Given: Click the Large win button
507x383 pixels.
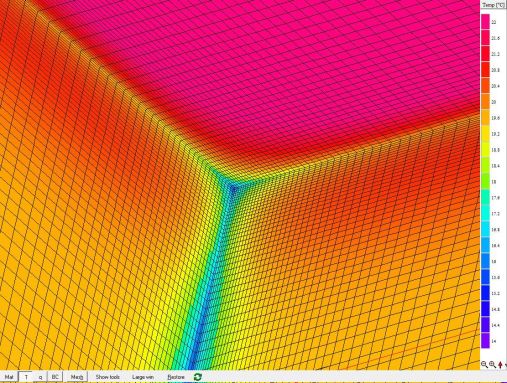Looking at the screenshot, I should [143, 377].
